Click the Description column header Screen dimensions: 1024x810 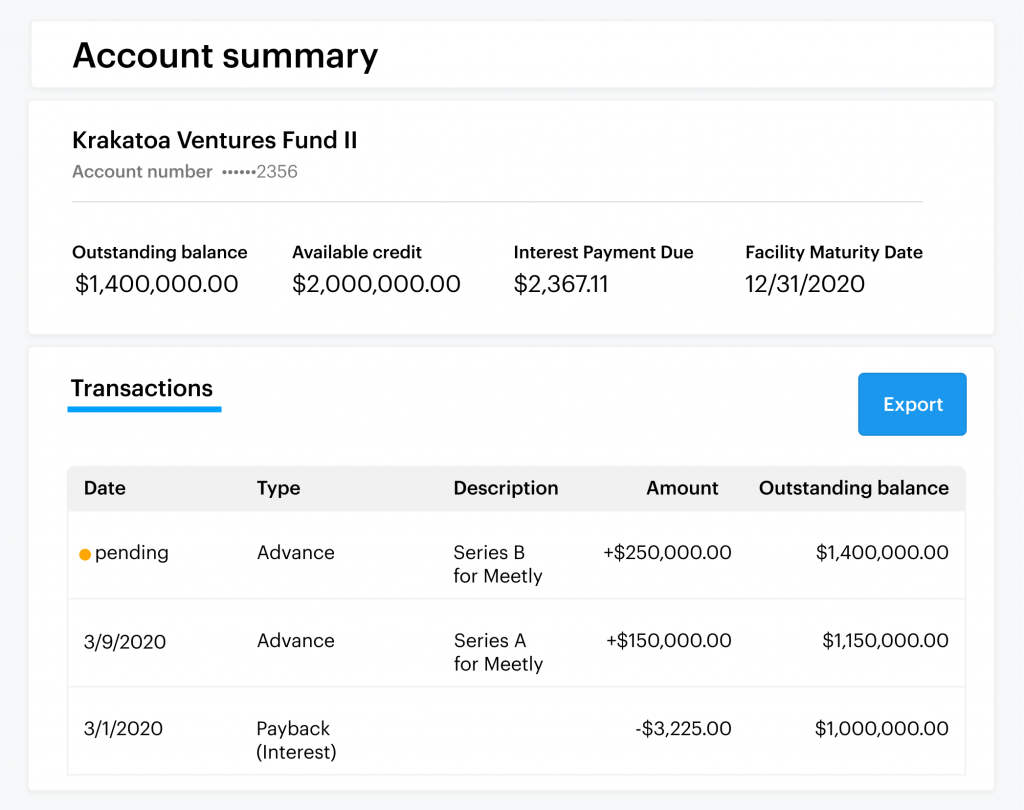click(x=505, y=488)
